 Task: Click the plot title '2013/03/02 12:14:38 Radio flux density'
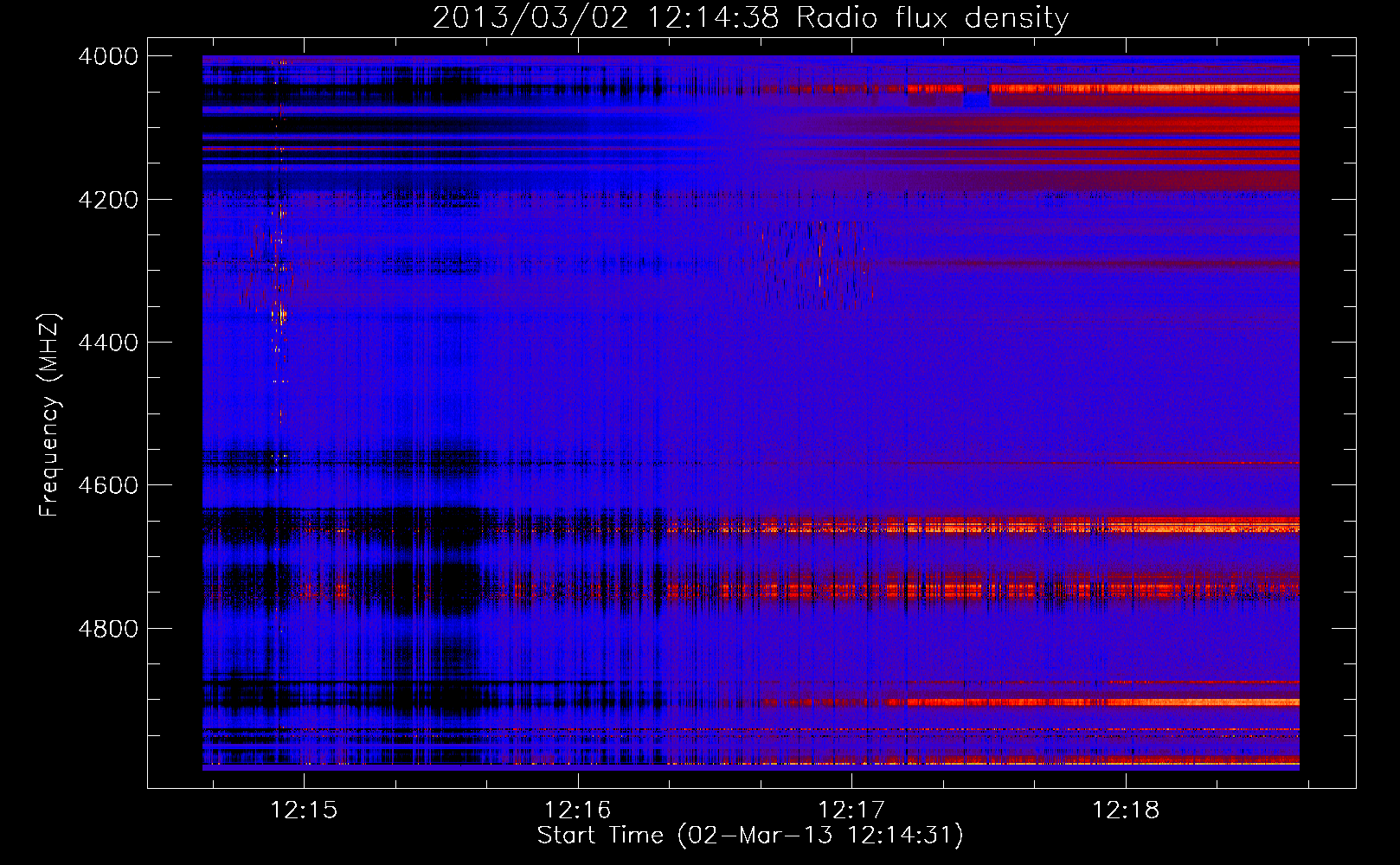click(x=750, y=18)
